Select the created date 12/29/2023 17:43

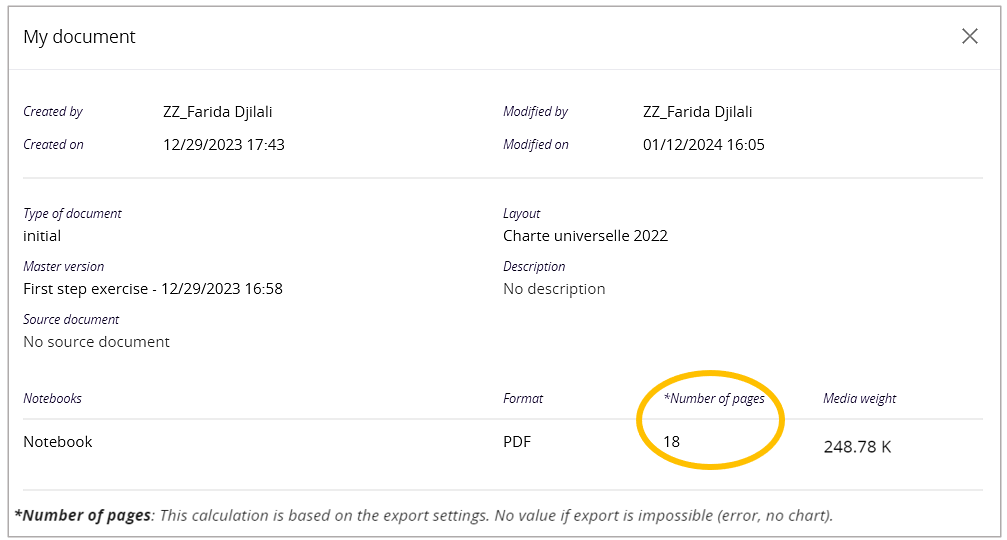point(224,145)
